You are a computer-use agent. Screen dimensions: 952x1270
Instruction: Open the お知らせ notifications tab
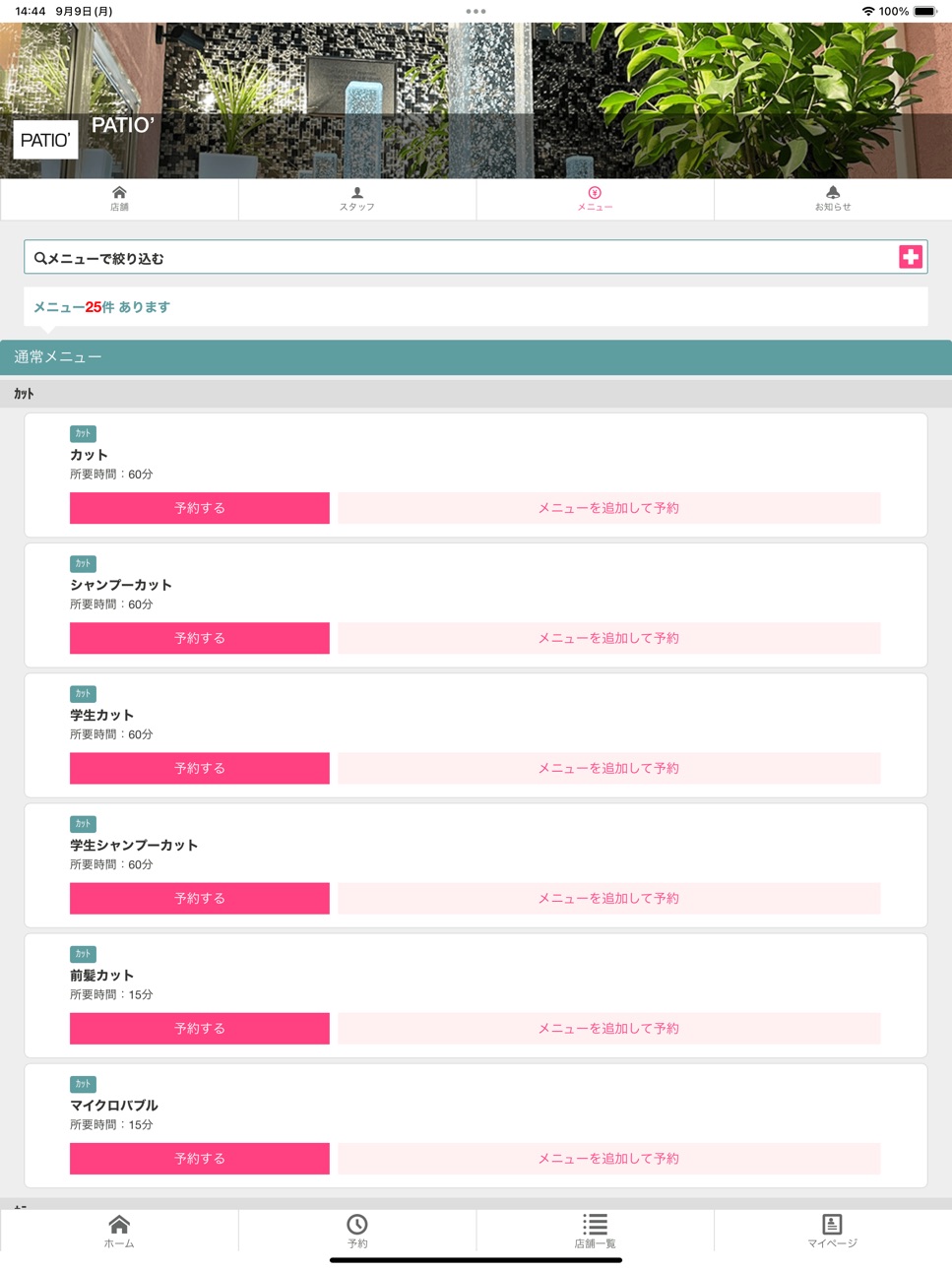[833, 199]
